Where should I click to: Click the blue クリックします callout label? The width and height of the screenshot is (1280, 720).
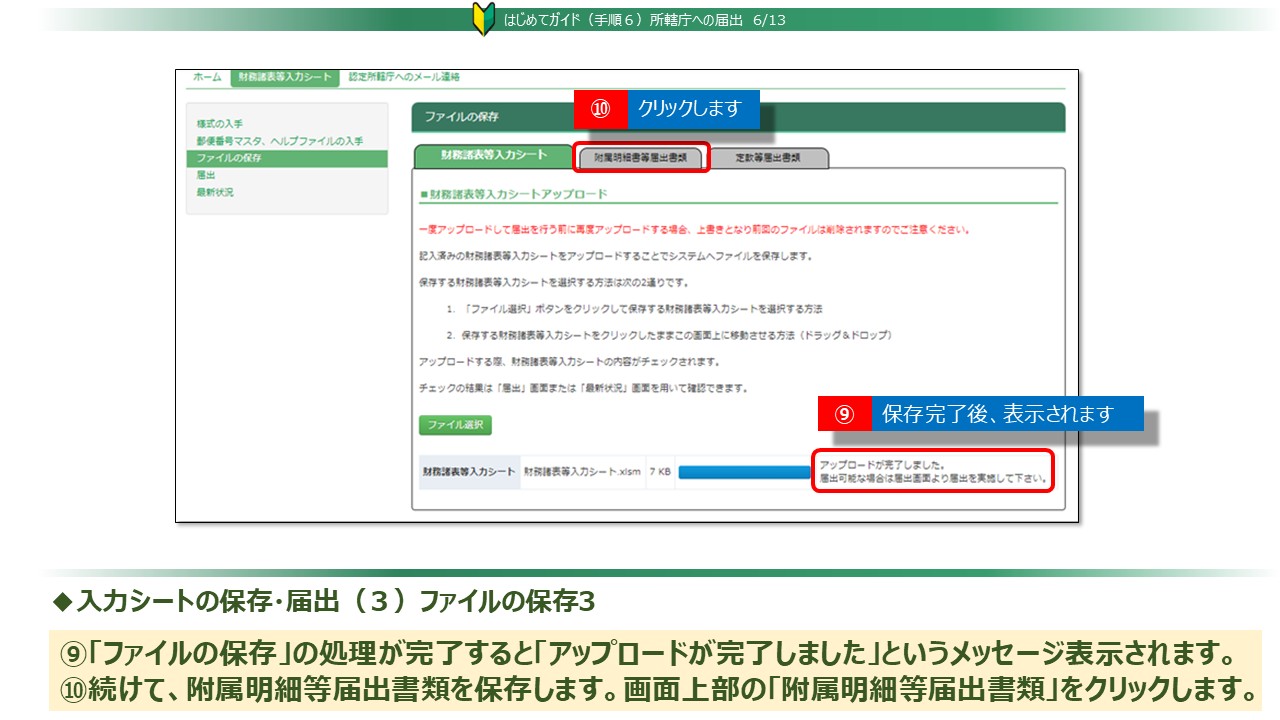coord(692,110)
